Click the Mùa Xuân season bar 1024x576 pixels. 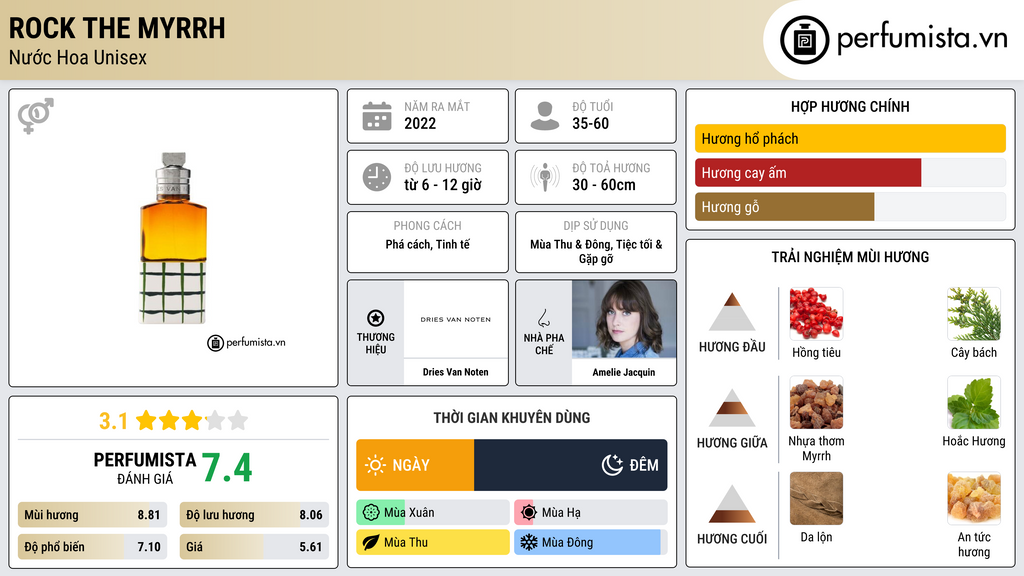click(x=433, y=513)
